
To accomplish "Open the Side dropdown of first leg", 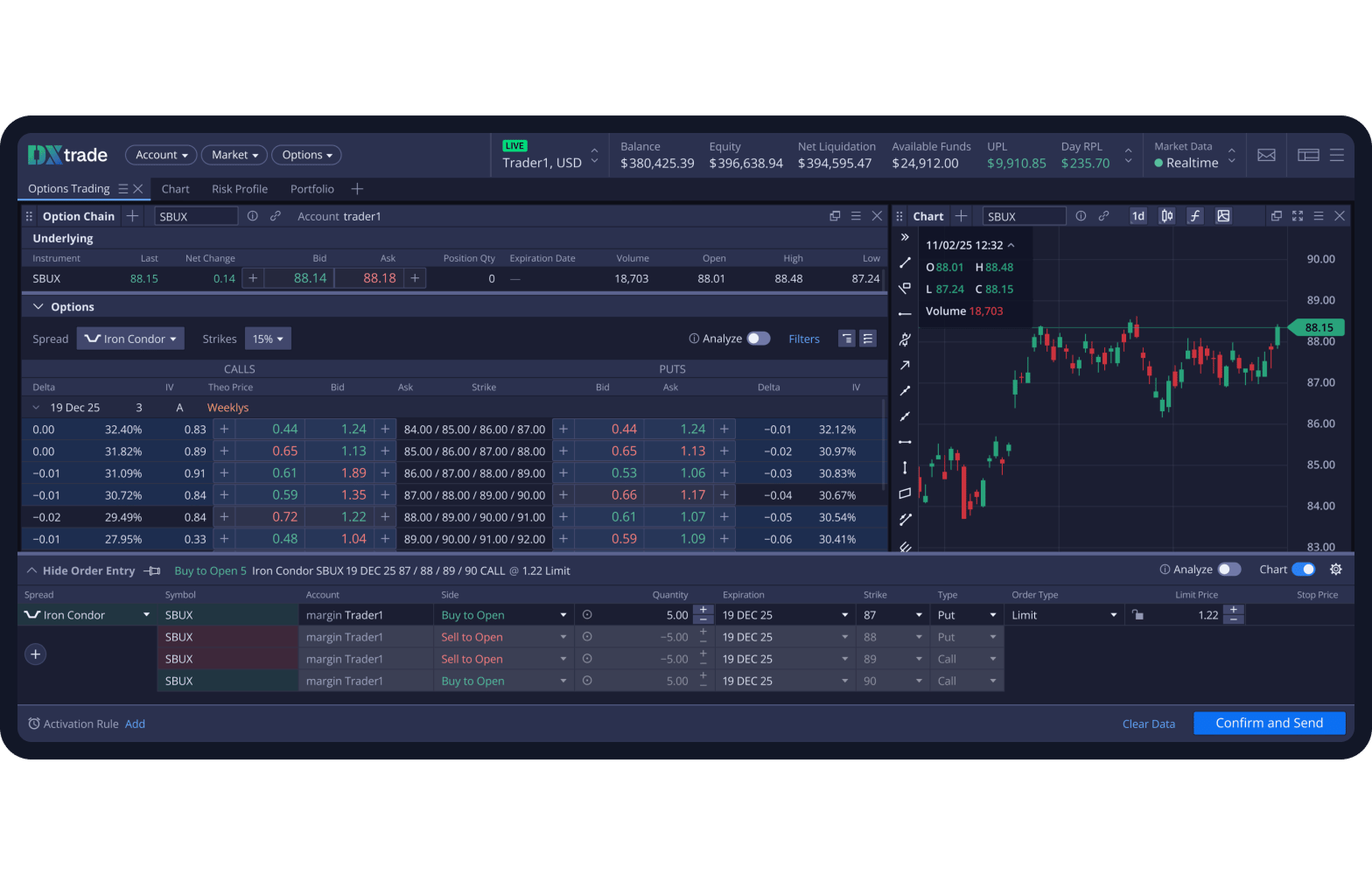I will 503,615.
